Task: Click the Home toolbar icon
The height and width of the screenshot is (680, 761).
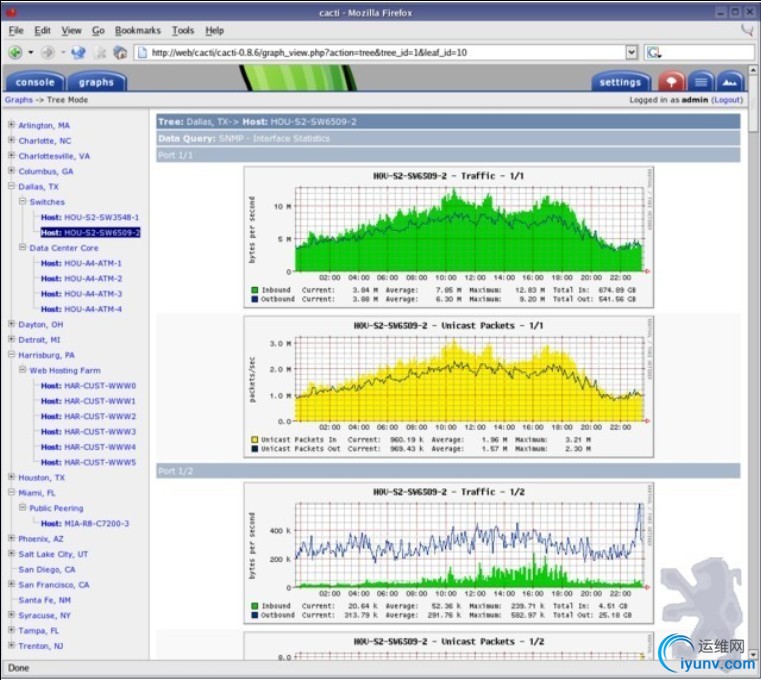Action: [x=120, y=52]
